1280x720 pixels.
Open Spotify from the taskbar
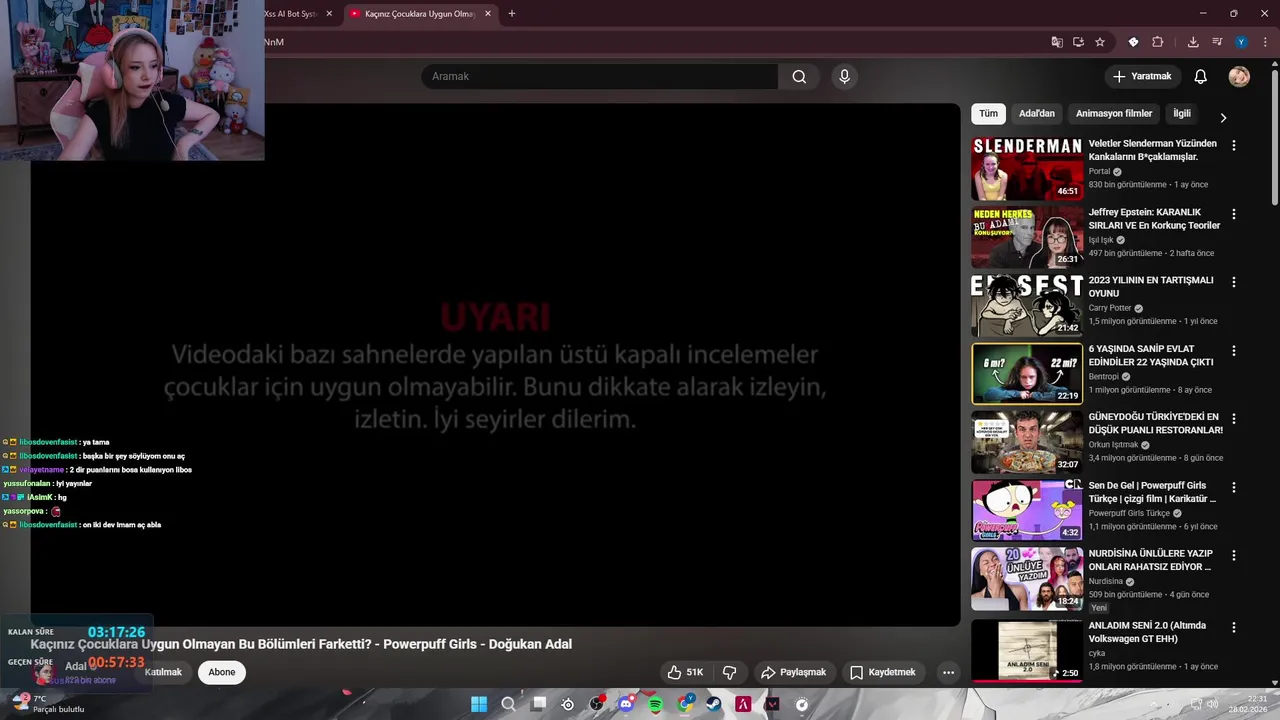point(655,704)
